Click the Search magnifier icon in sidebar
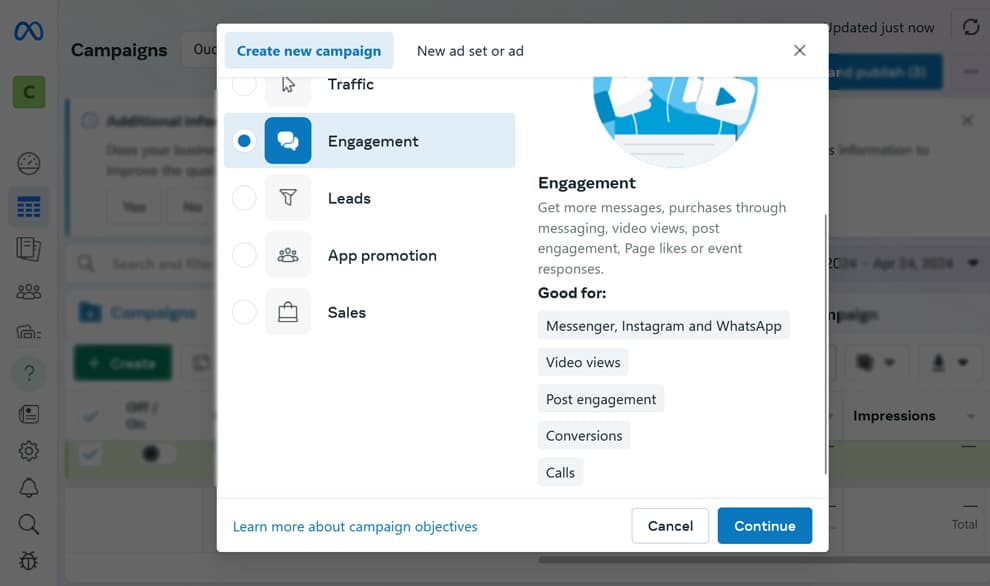The height and width of the screenshot is (586, 990). (x=28, y=524)
